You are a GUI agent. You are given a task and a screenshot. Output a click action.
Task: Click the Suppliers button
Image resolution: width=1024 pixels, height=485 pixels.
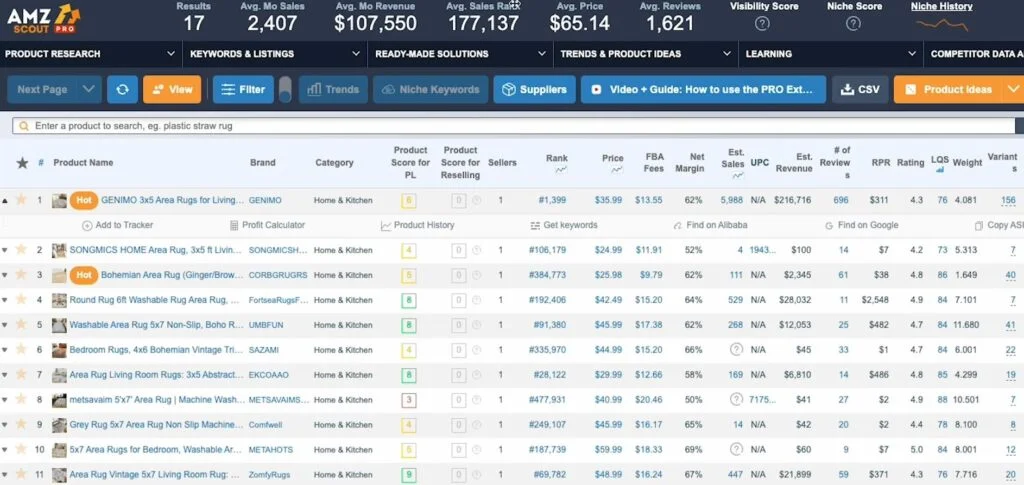click(x=534, y=89)
